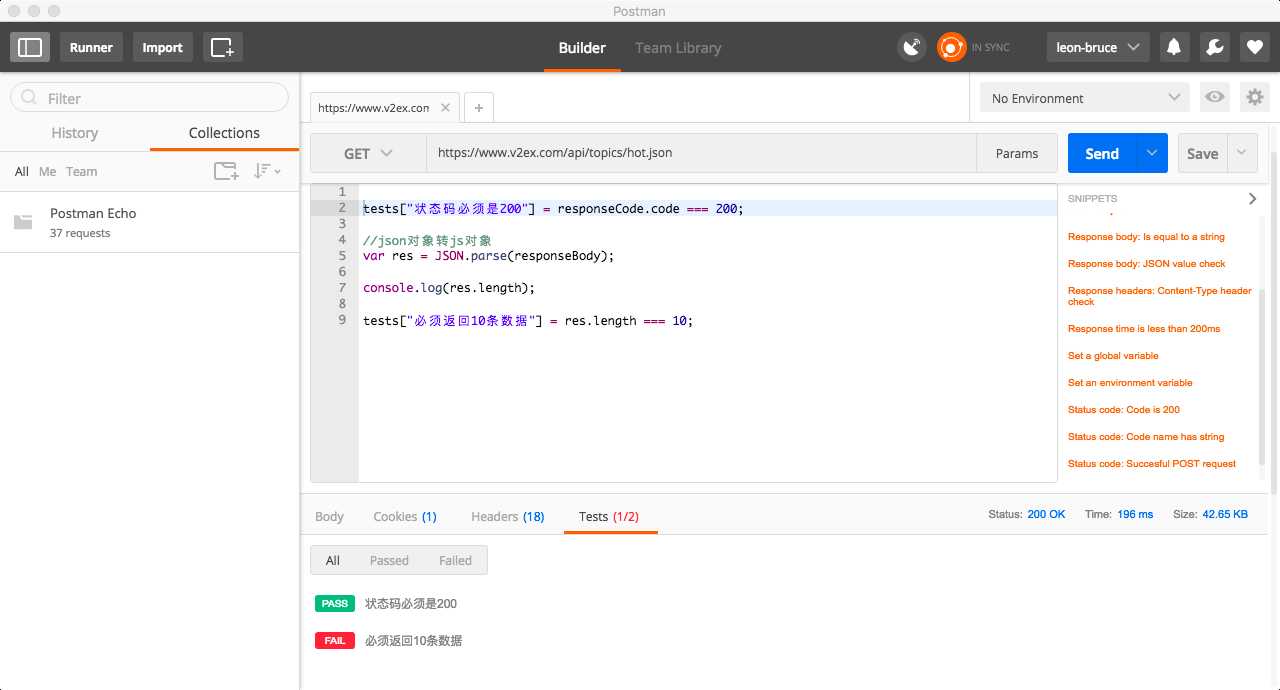Switch to the Team Library tab
The height and width of the screenshot is (690, 1280).
[x=678, y=47]
